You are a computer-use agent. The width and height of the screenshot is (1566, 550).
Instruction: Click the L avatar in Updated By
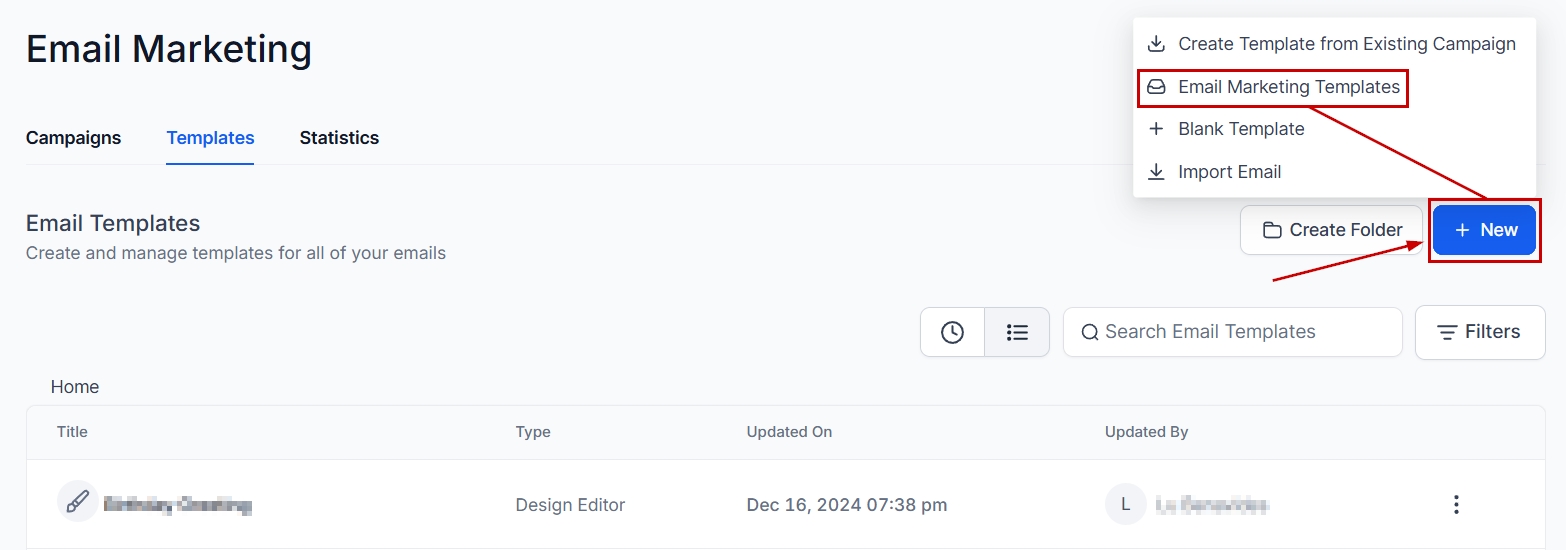(1125, 504)
